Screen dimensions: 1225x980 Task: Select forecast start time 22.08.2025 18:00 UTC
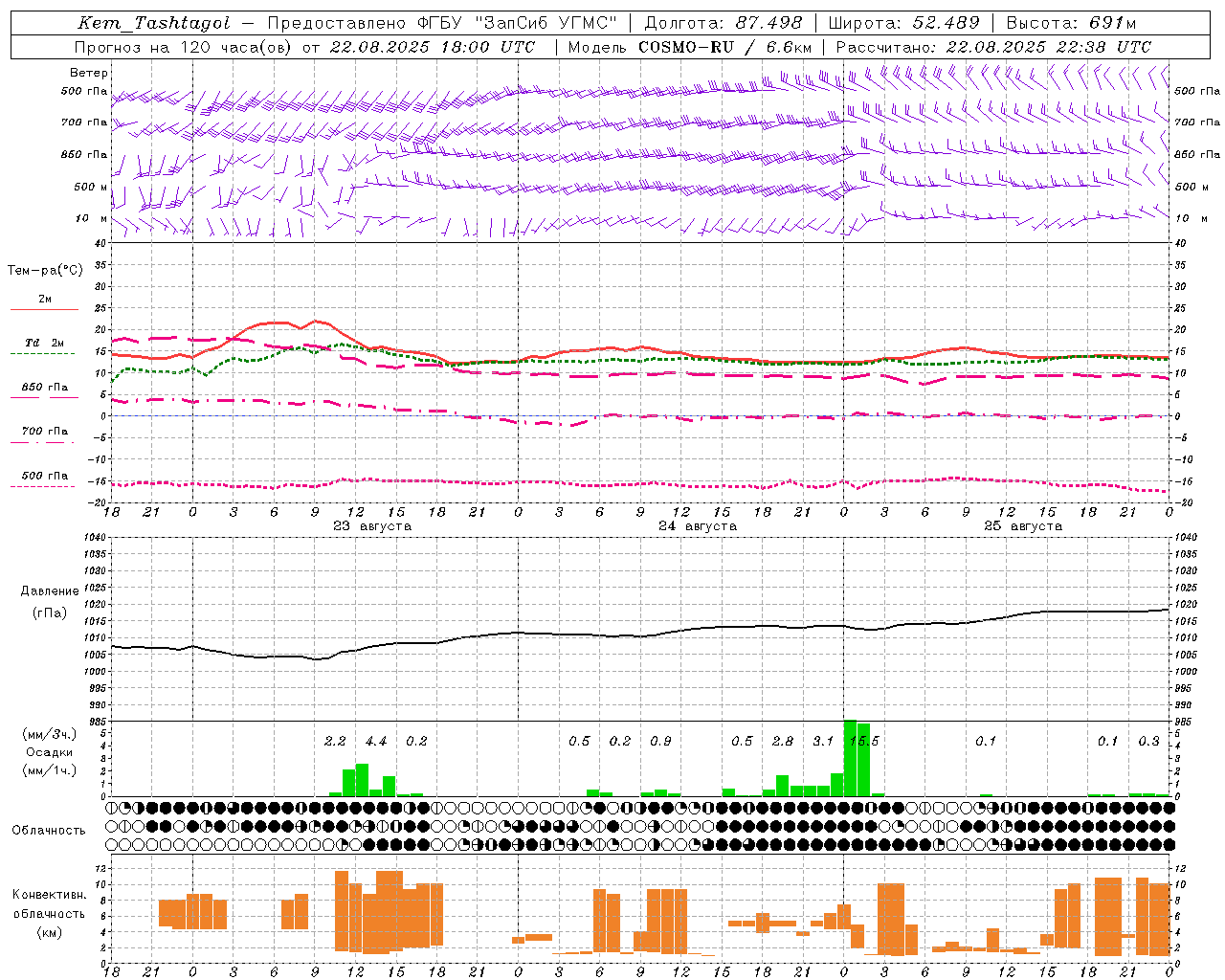point(433,47)
